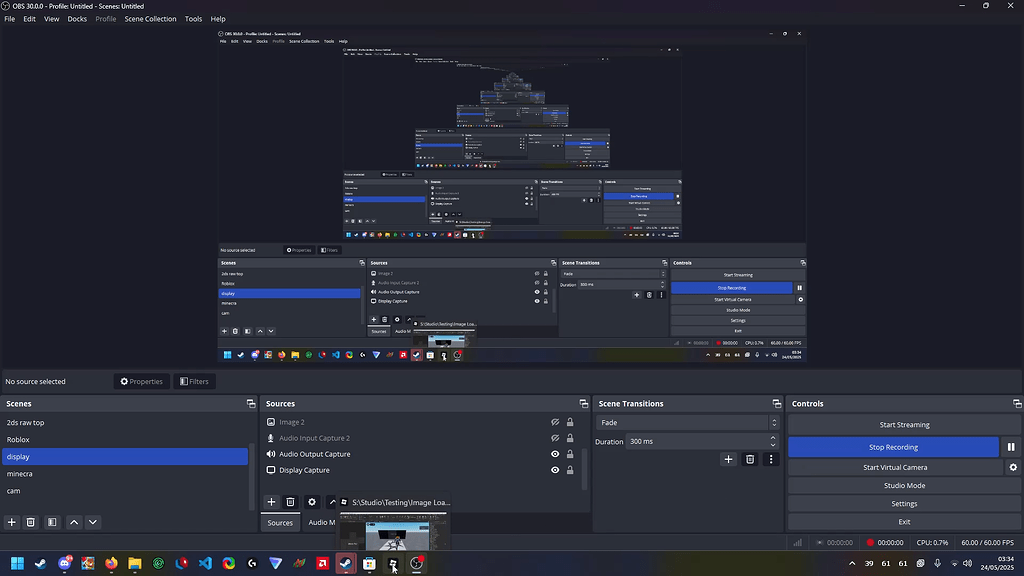Open the transition options three-dot menu
Image resolution: width=1024 pixels, height=576 pixels.
[x=770, y=459]
